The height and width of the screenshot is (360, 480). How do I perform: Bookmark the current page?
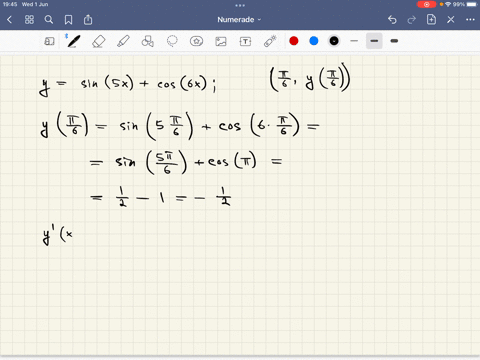pos(68,20)
